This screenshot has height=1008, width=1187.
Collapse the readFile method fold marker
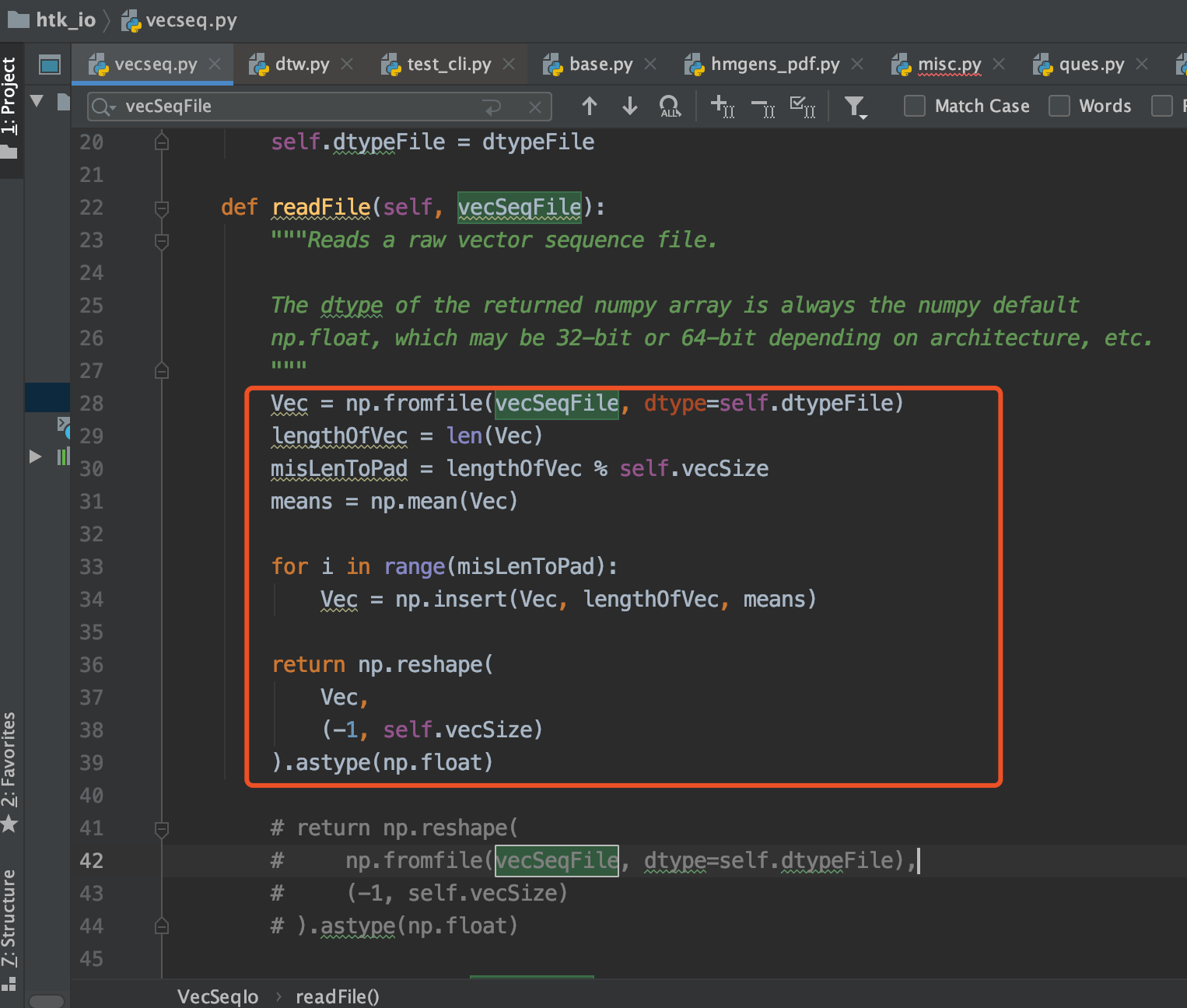pos(162,208)
